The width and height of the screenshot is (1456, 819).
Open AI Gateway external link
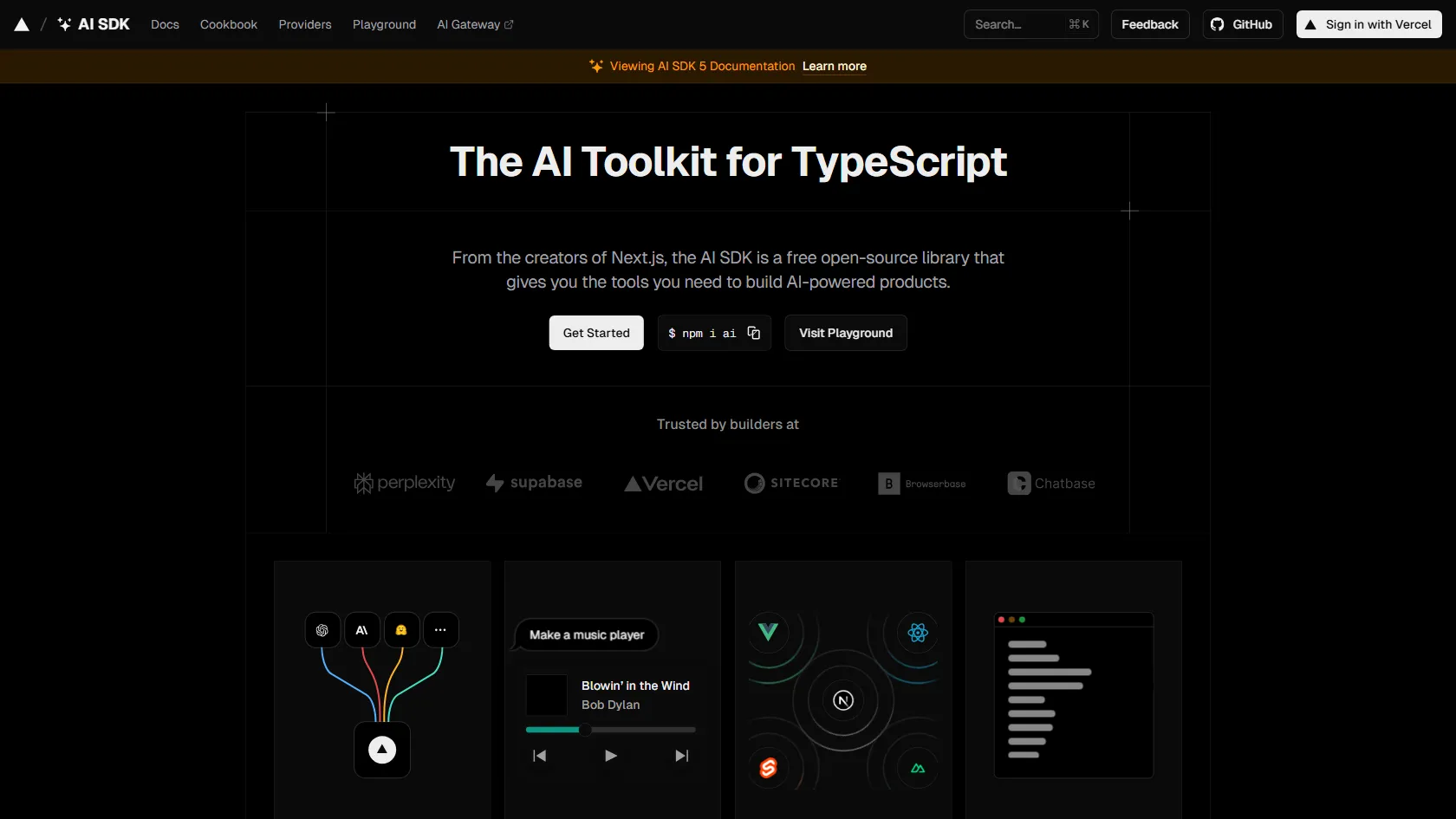tap(475, 24)
